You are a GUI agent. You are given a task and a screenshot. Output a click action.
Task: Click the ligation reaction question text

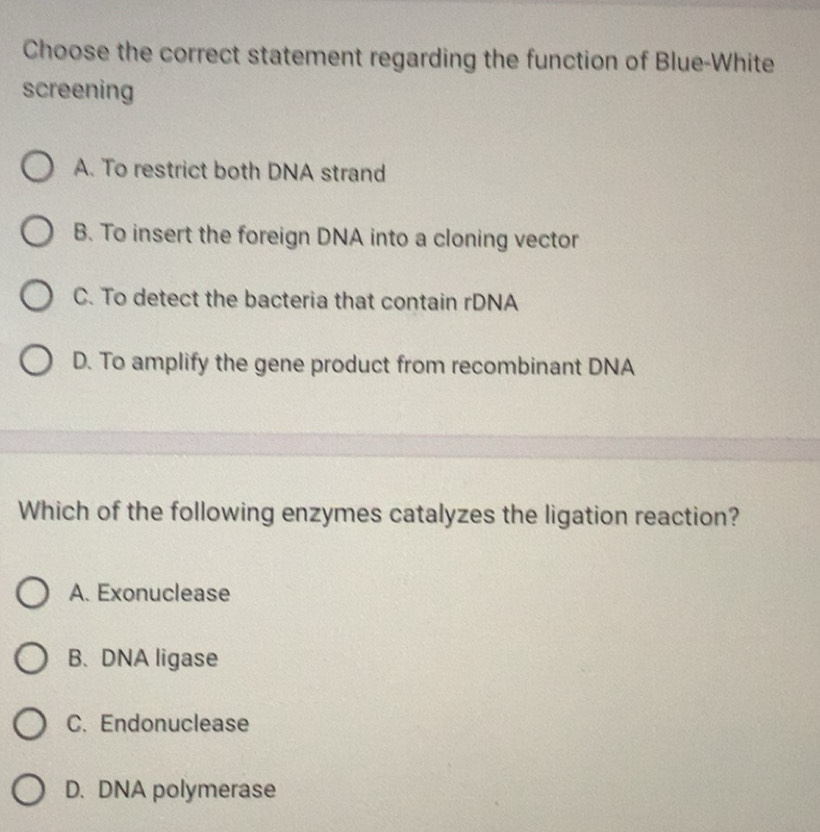379,514
